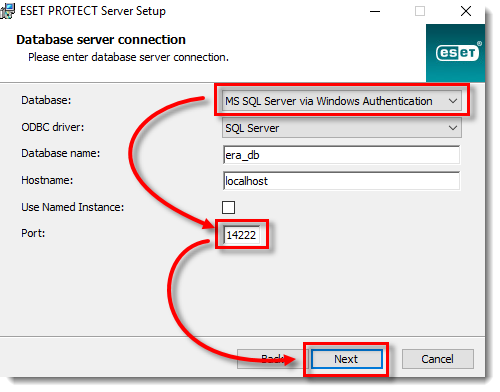This screenshot has height=392, width=500.
Task: Click the "Please enter database server connection." text
Action: point(128,57)
